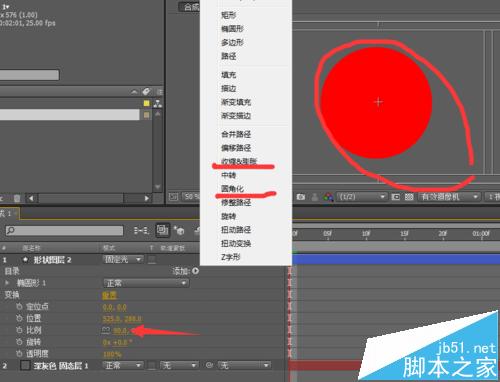The image size is (500, 382).
Task: Choose 中转 menu entry
Action: (229, 175)
